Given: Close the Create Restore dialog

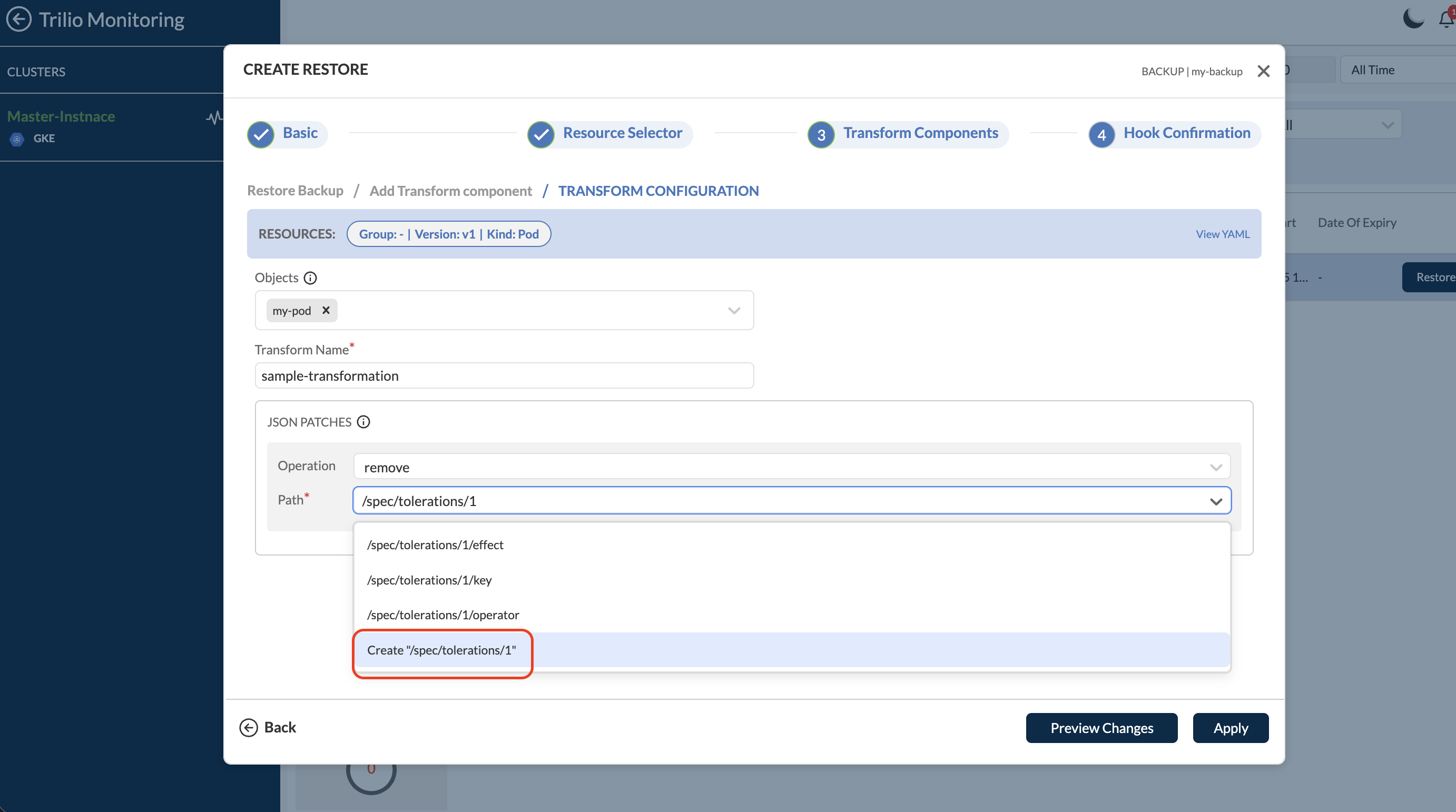Looking at the screenshot, I should pos(1263,71).
